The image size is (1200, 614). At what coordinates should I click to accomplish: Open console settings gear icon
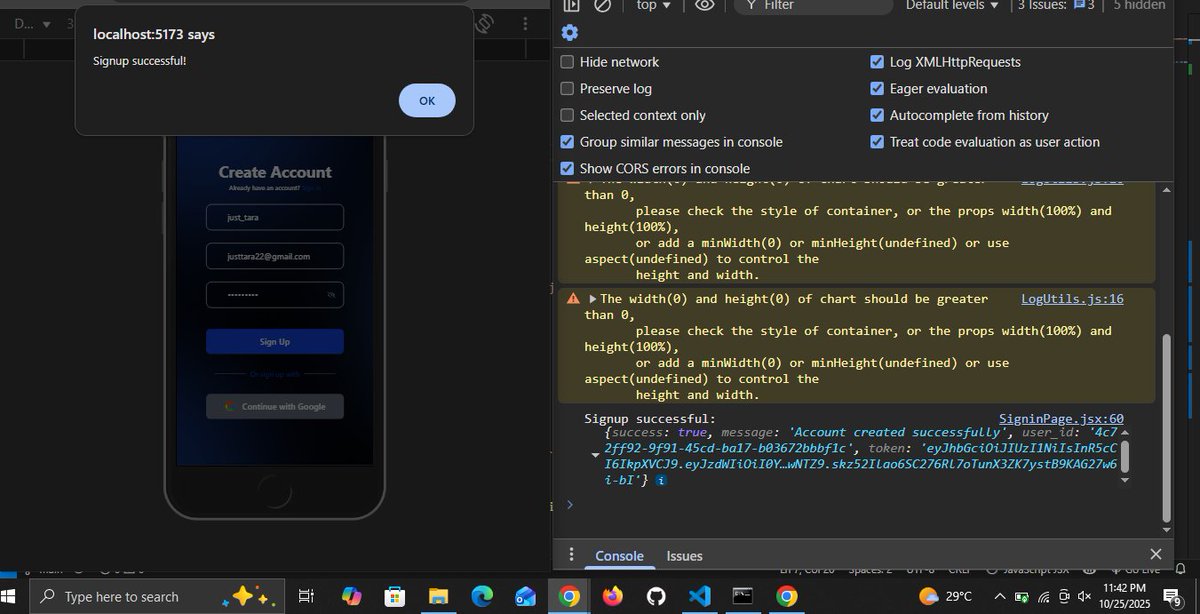pyautogui.click(x=569, y=32)
